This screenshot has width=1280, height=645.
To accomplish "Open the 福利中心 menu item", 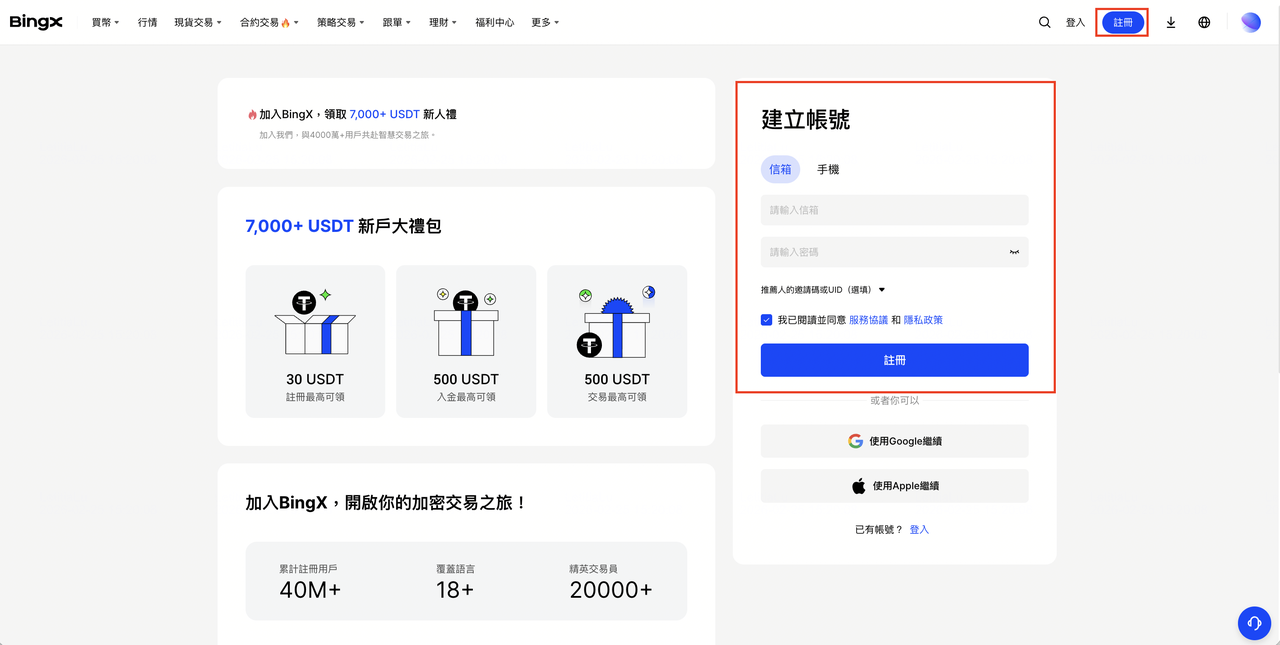I will tap(495, 22).
